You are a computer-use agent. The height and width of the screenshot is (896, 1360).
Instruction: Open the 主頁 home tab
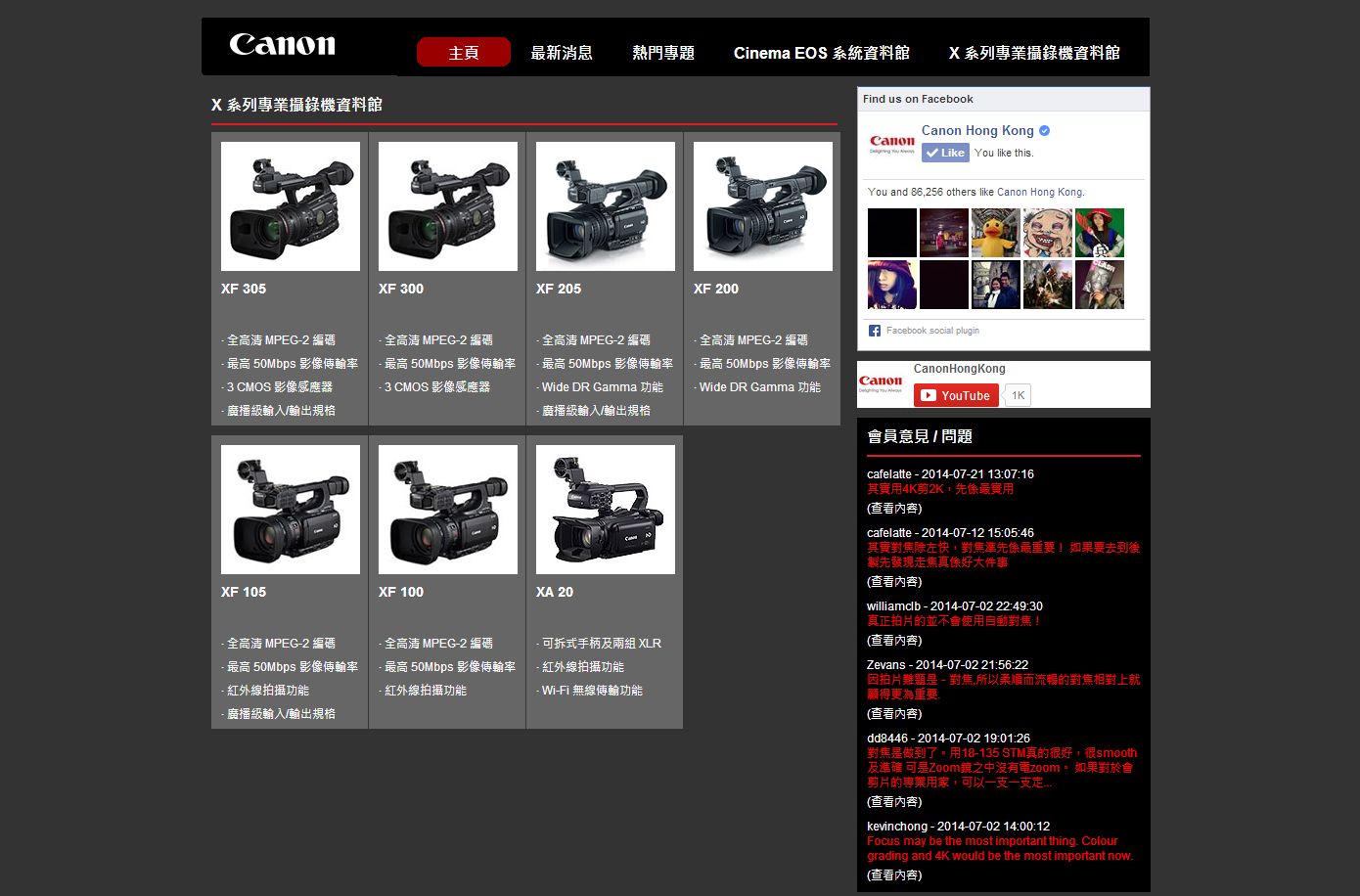coord(464,52)
